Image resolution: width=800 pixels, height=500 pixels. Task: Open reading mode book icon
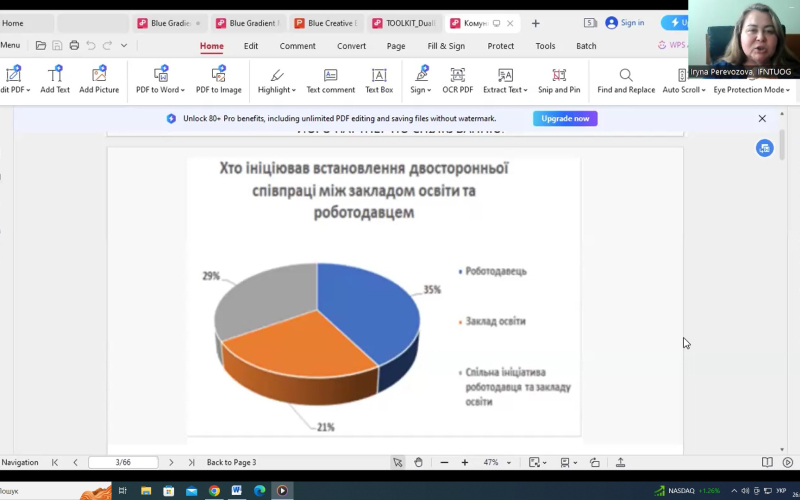(767, 462)
